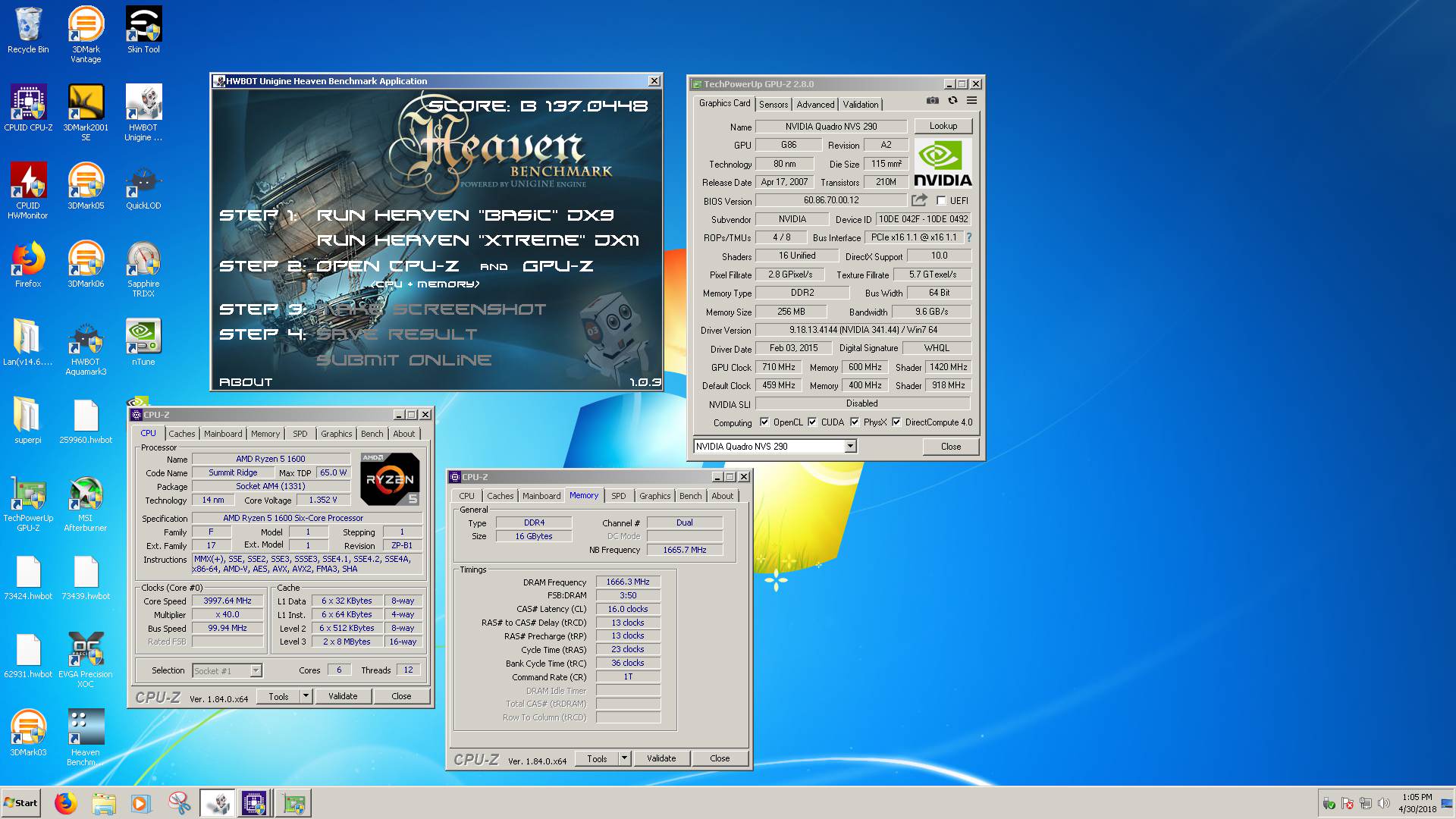Open Skin Tool desktop shortcut
Viewport: 1456px width, 819px height.
point(143,30)
